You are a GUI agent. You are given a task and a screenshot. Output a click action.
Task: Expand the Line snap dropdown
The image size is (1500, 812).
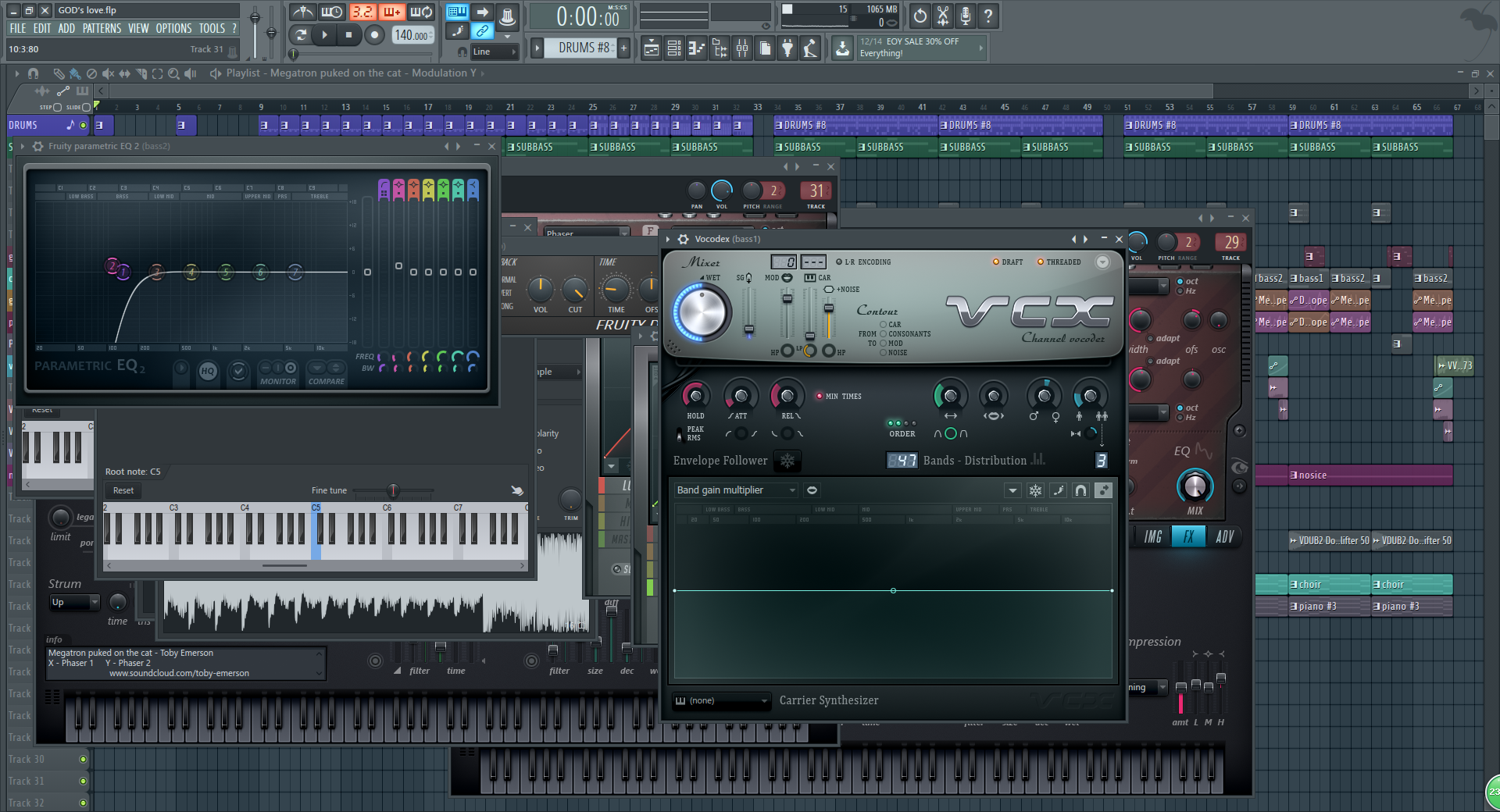[495, 52]
